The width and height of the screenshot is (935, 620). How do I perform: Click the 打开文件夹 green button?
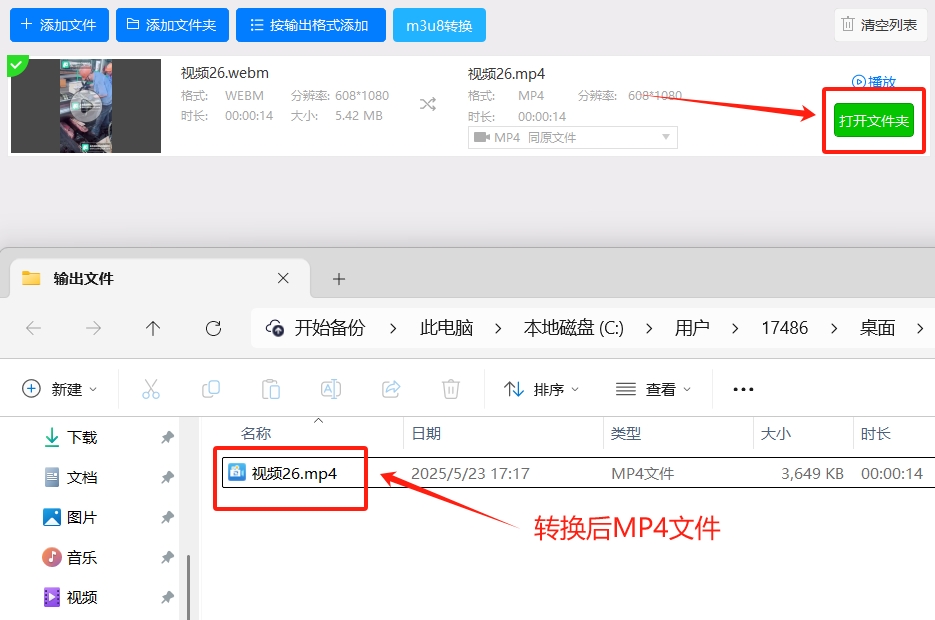tap(873, 117)
